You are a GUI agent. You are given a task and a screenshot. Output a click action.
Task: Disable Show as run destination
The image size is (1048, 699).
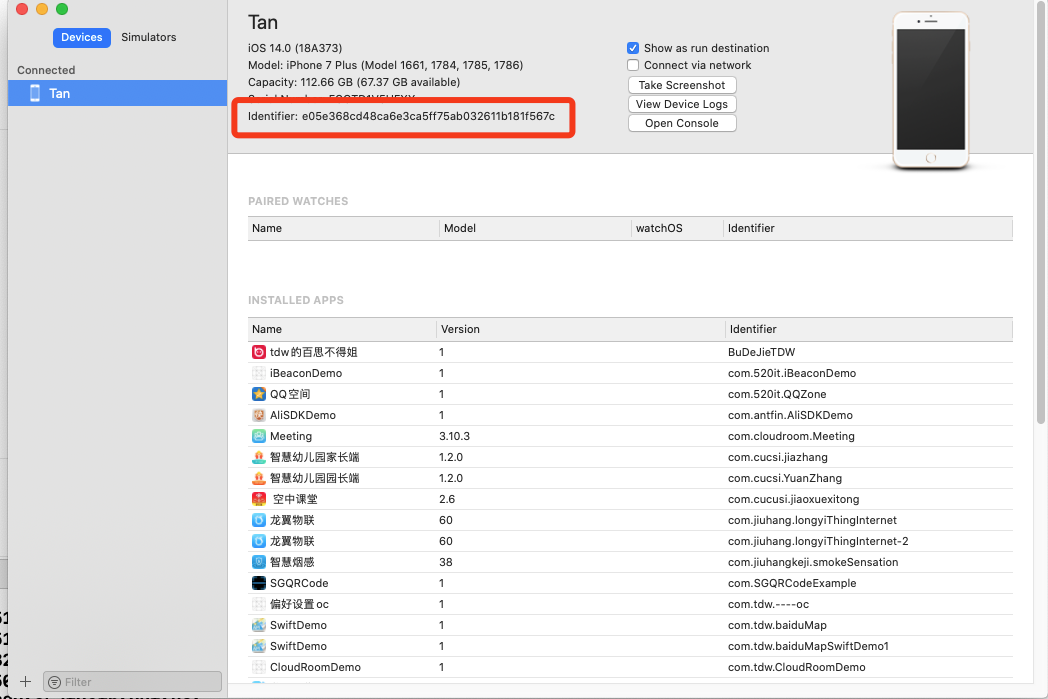coord(633,47)
